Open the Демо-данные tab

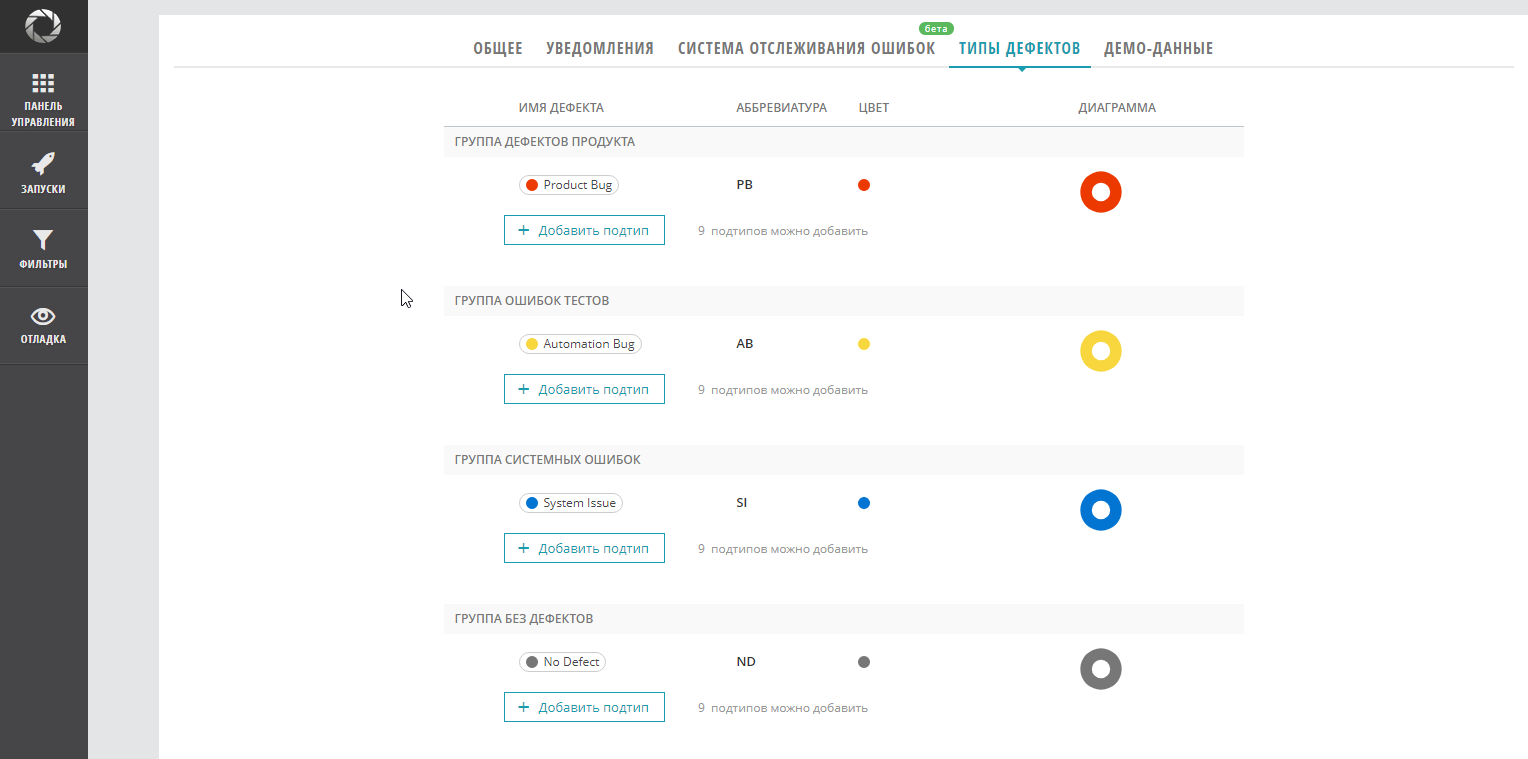(1158, 47)
